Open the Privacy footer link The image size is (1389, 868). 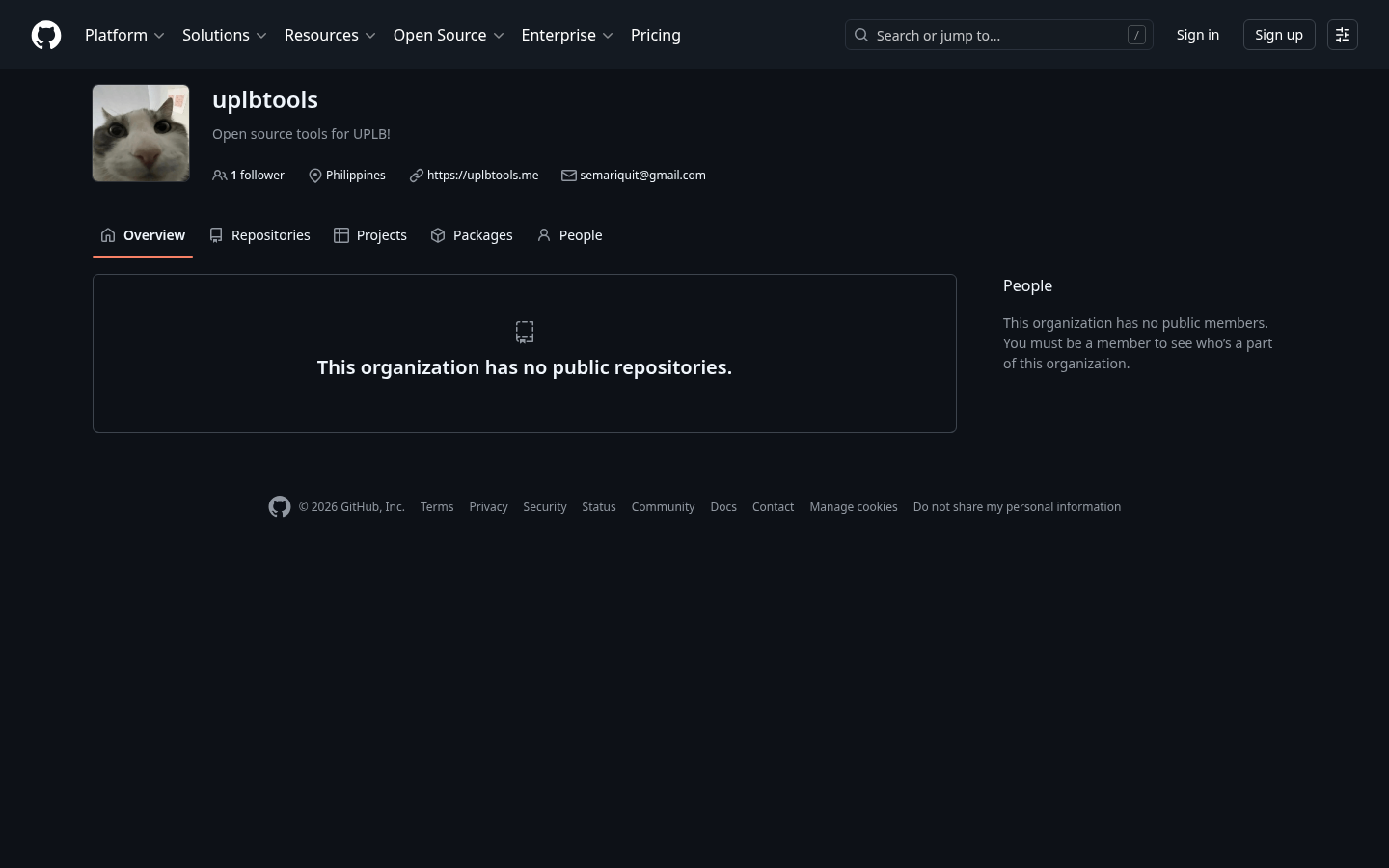click(488, 507)
